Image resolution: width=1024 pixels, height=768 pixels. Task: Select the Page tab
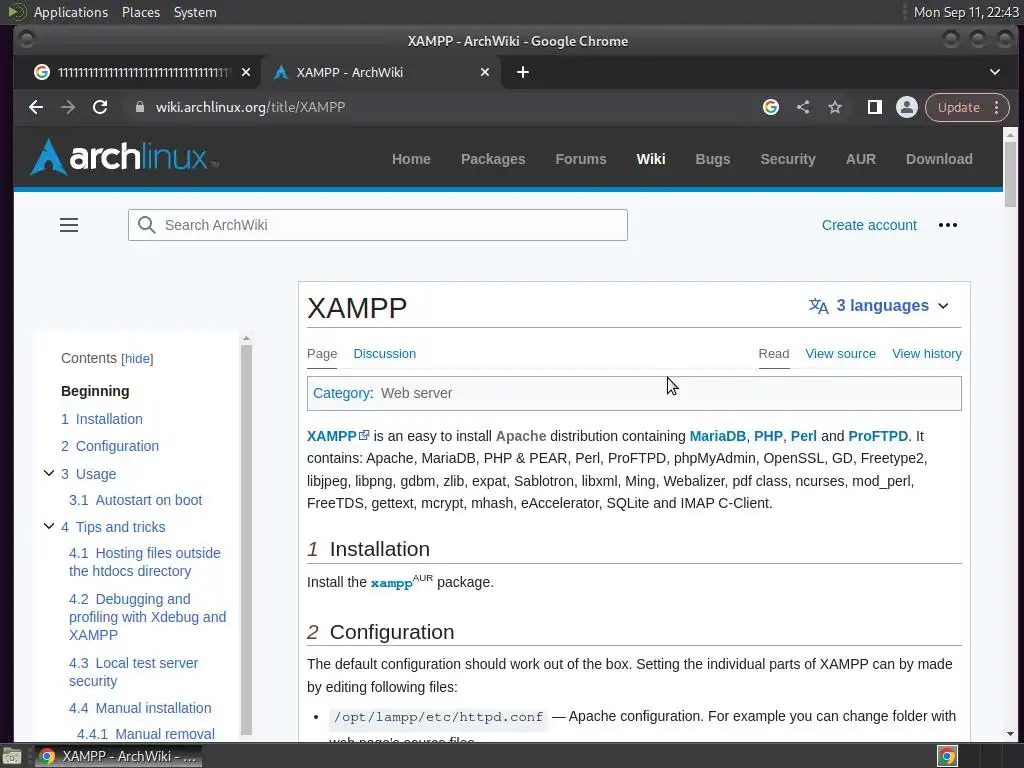322,354
